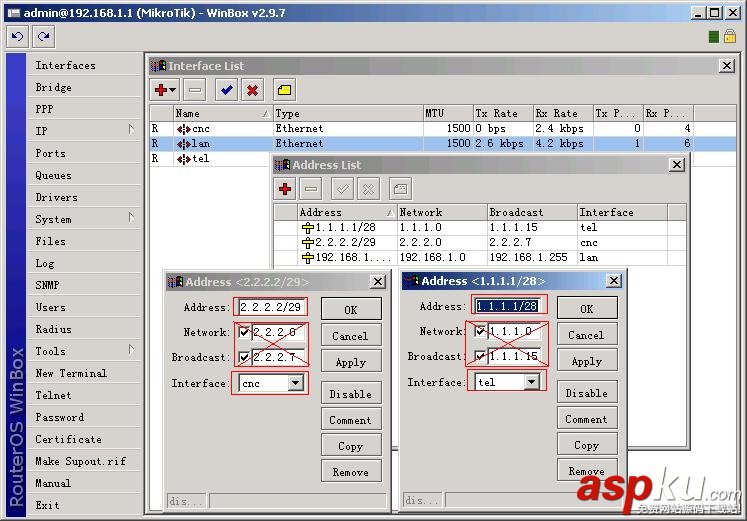
Task: Click OK in the 1.1.1.1/28 dialog
Action: coord(587,309)
